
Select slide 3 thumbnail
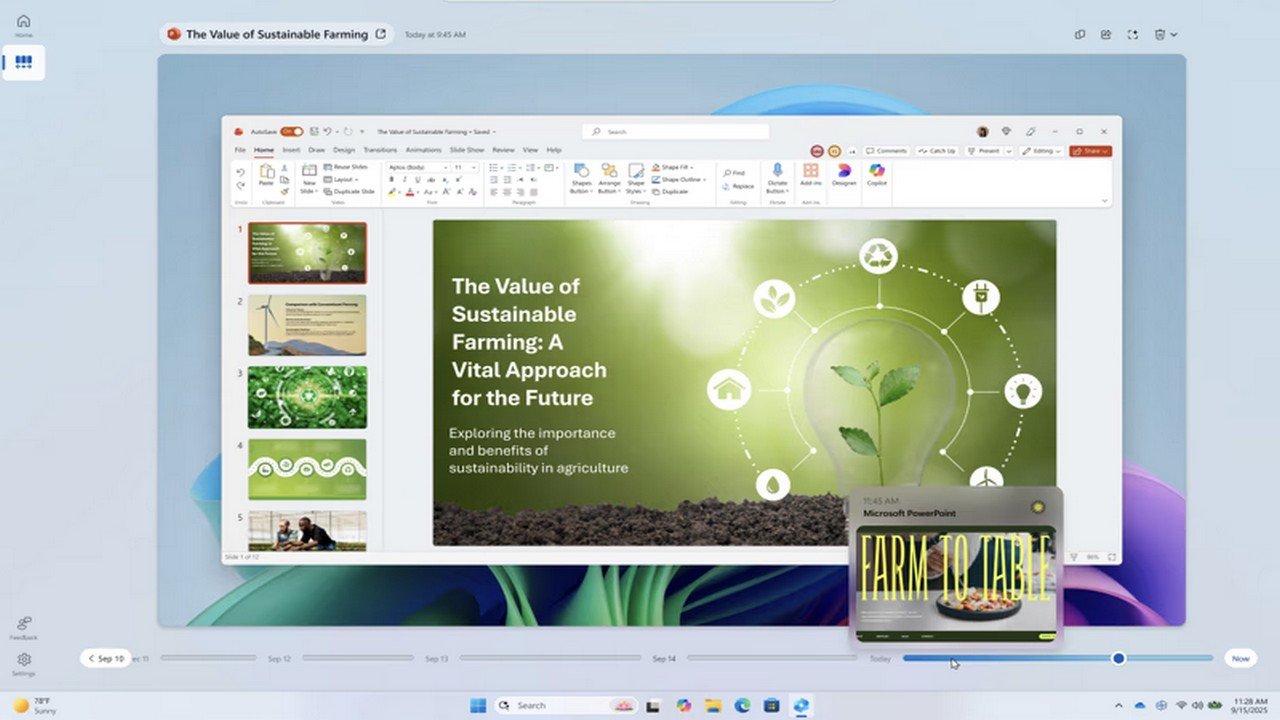point(307,397)
